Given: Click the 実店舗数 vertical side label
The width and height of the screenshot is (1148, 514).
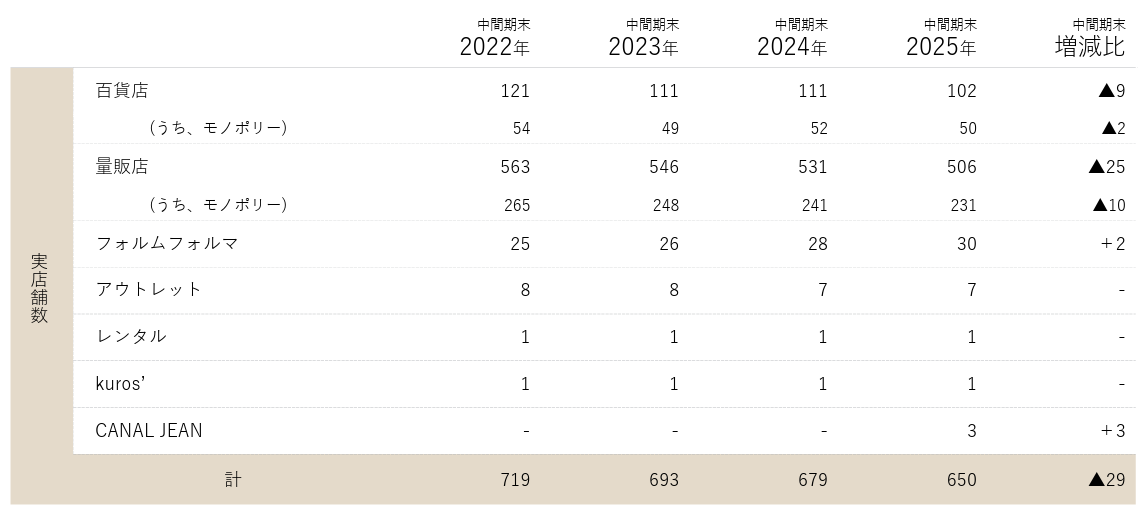Looking at the screenshot, I should click(x=40, y=288).
